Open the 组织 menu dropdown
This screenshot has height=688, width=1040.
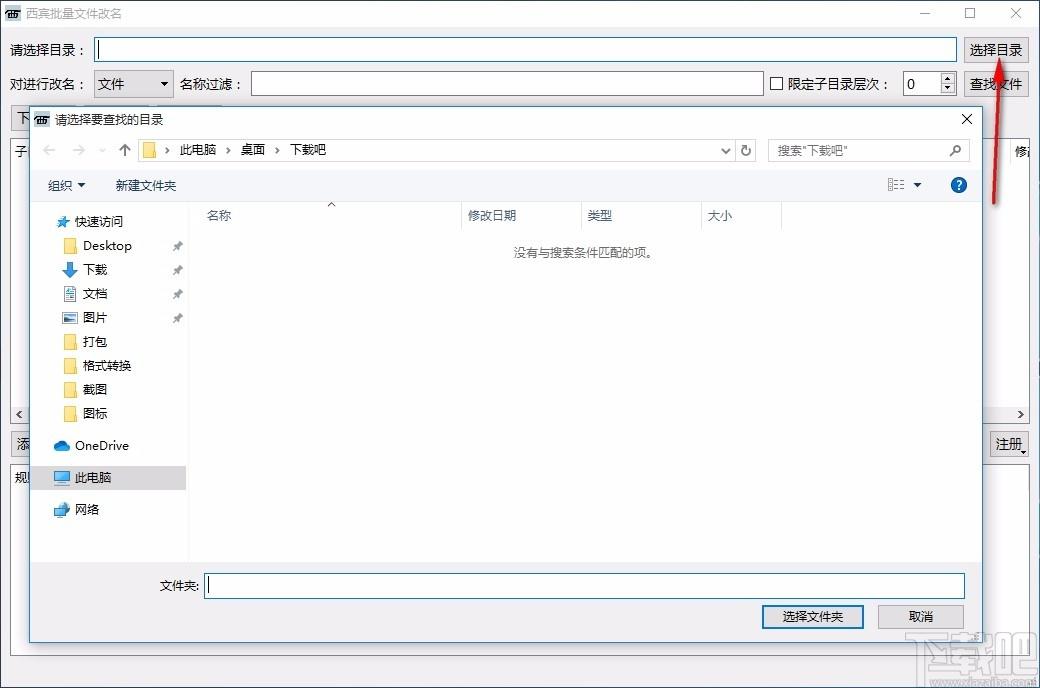click(x=66, y=186)
